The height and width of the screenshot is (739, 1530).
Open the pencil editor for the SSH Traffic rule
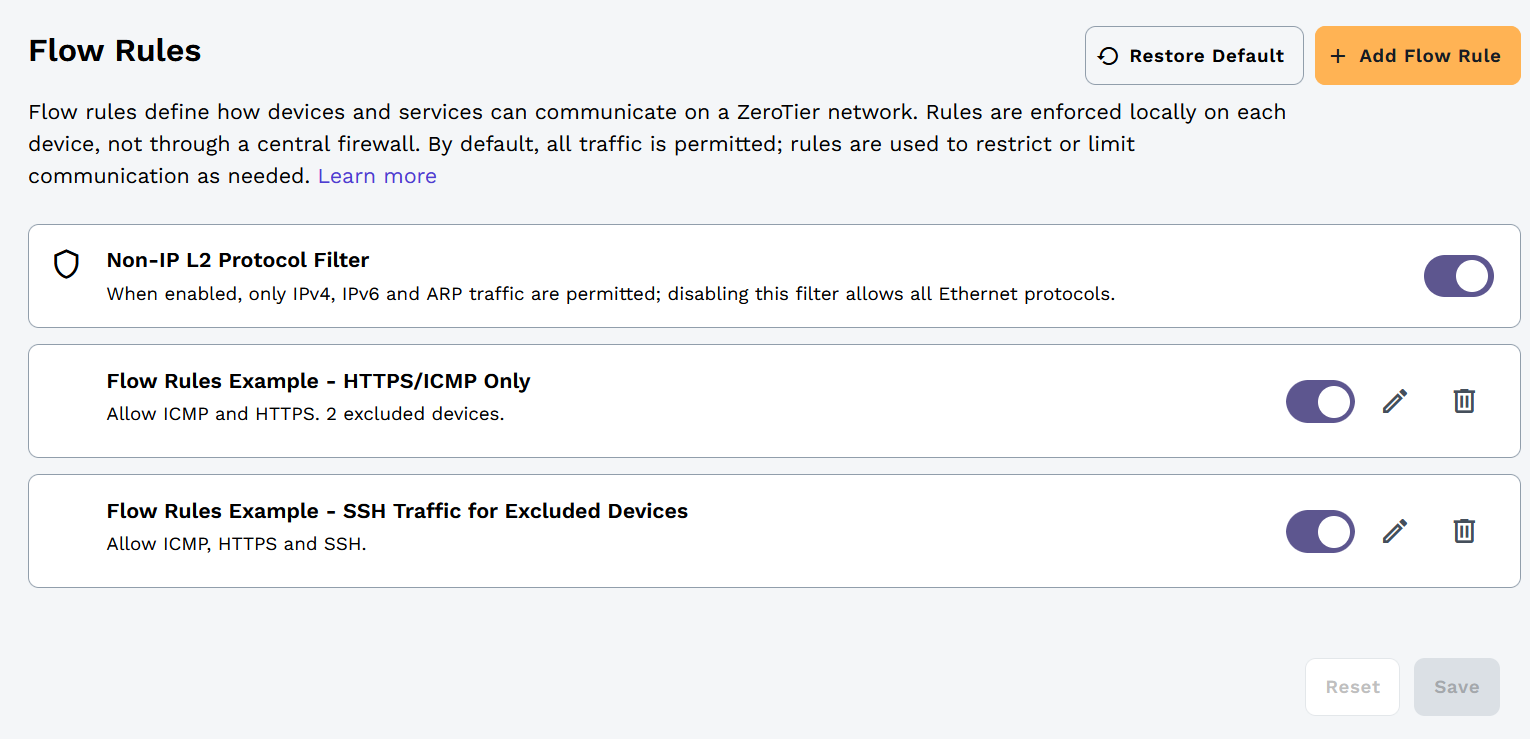pos(1395,531)
